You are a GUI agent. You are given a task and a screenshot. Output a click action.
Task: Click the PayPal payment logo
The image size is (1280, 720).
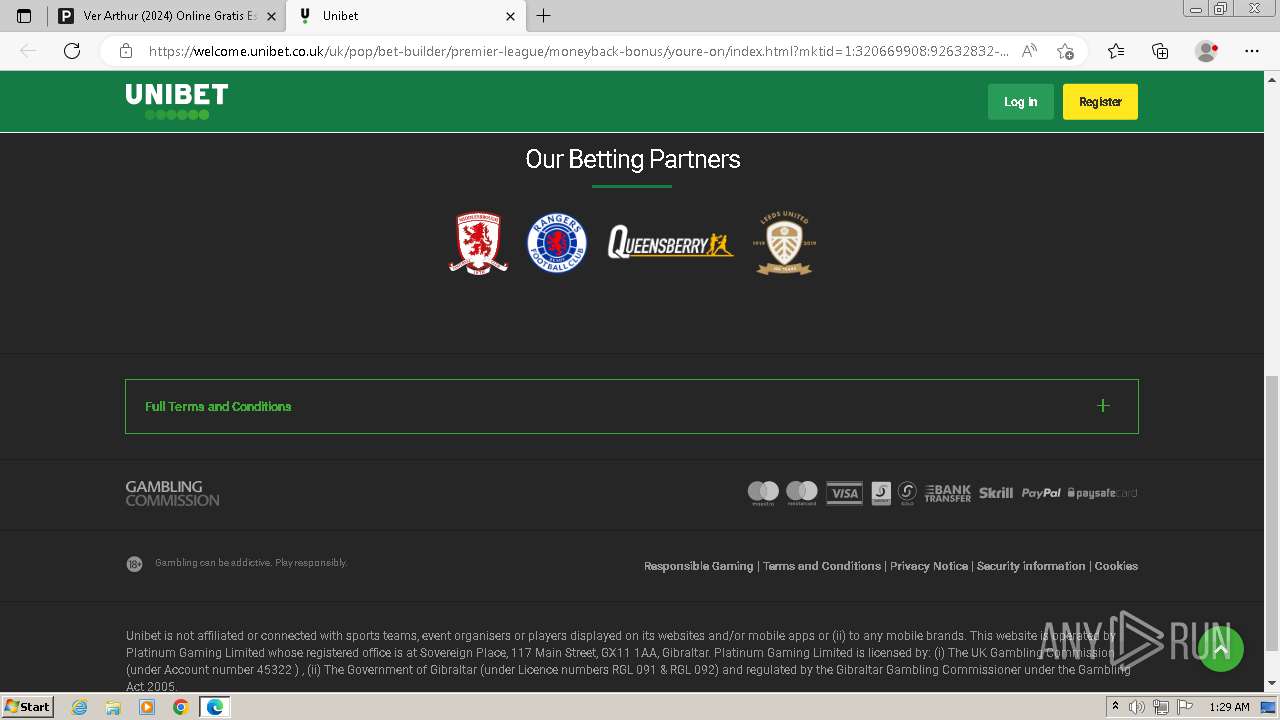[x=1041, y=493]
